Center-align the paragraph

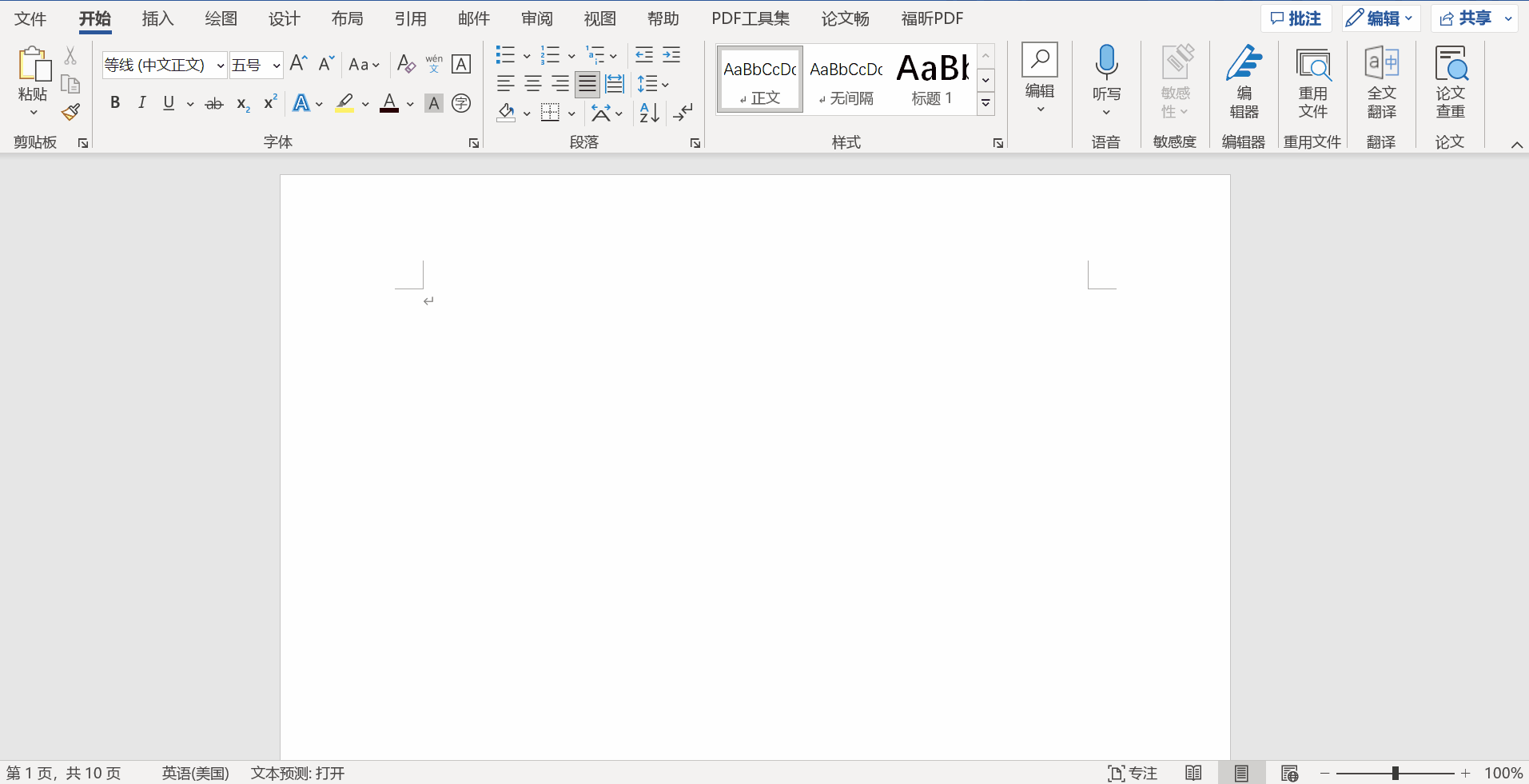coord(533,84)
